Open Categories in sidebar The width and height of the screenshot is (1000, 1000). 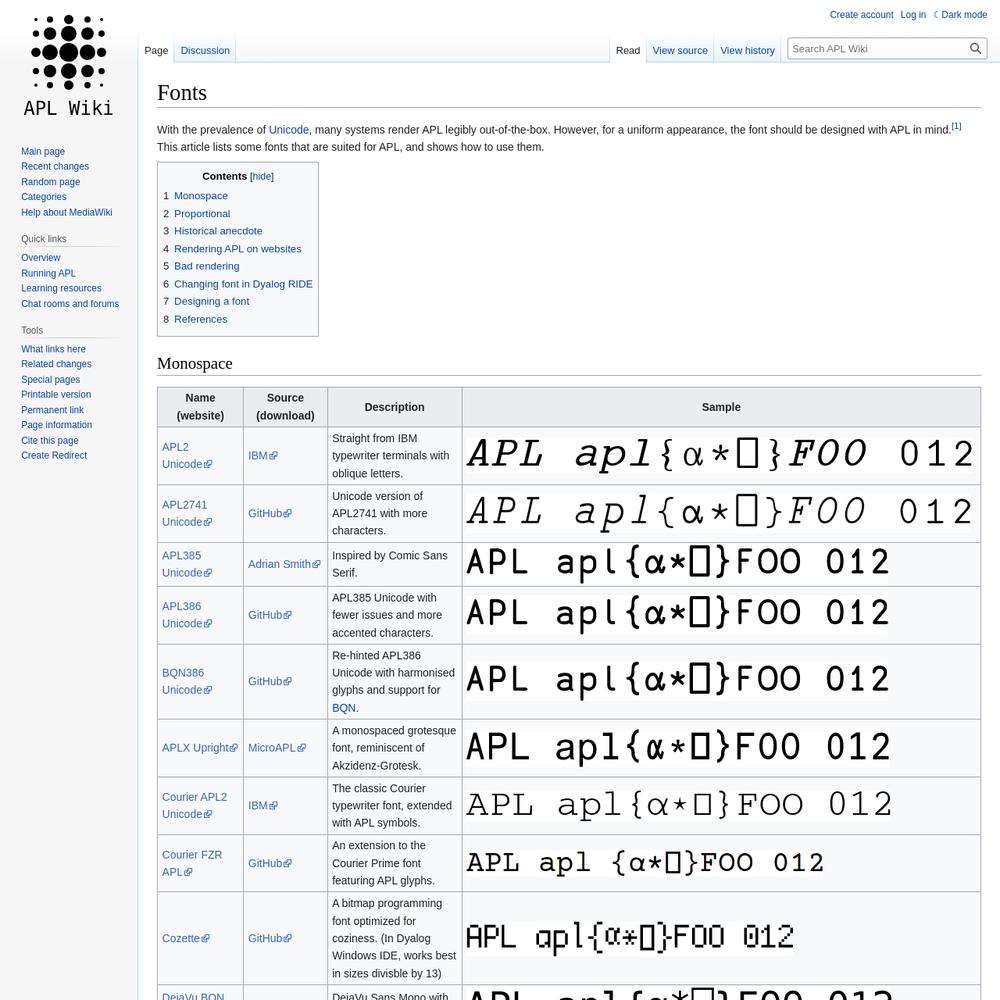tap(43, 197)
